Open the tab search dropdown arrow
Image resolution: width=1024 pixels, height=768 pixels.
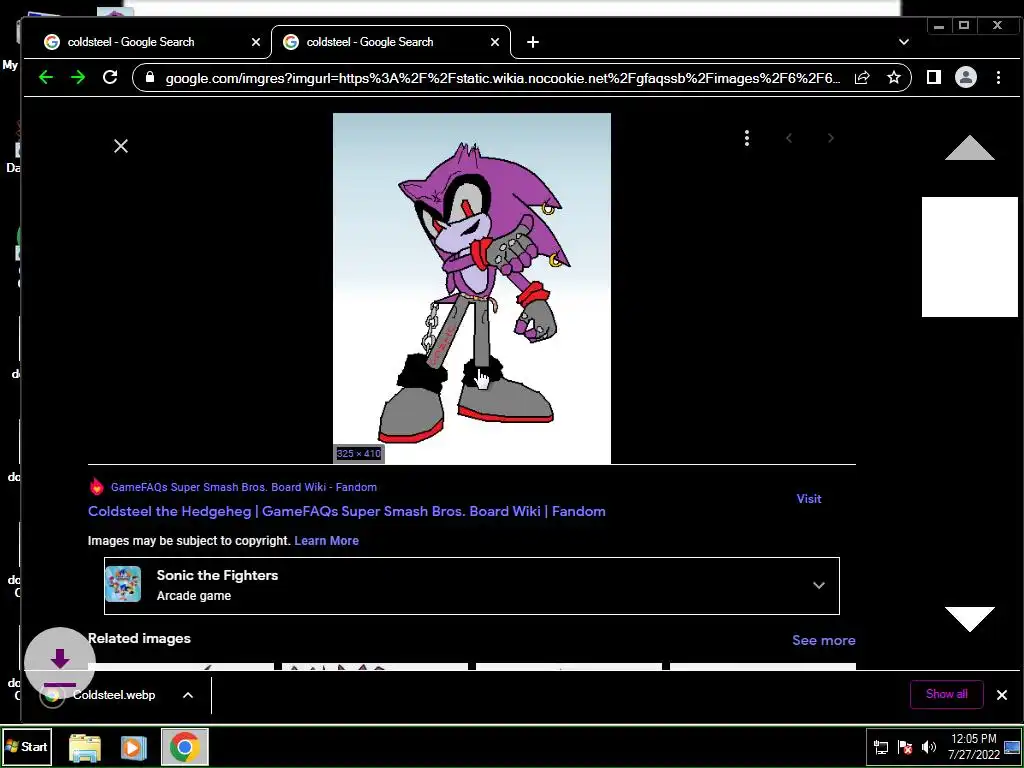[x=903, y=42]
